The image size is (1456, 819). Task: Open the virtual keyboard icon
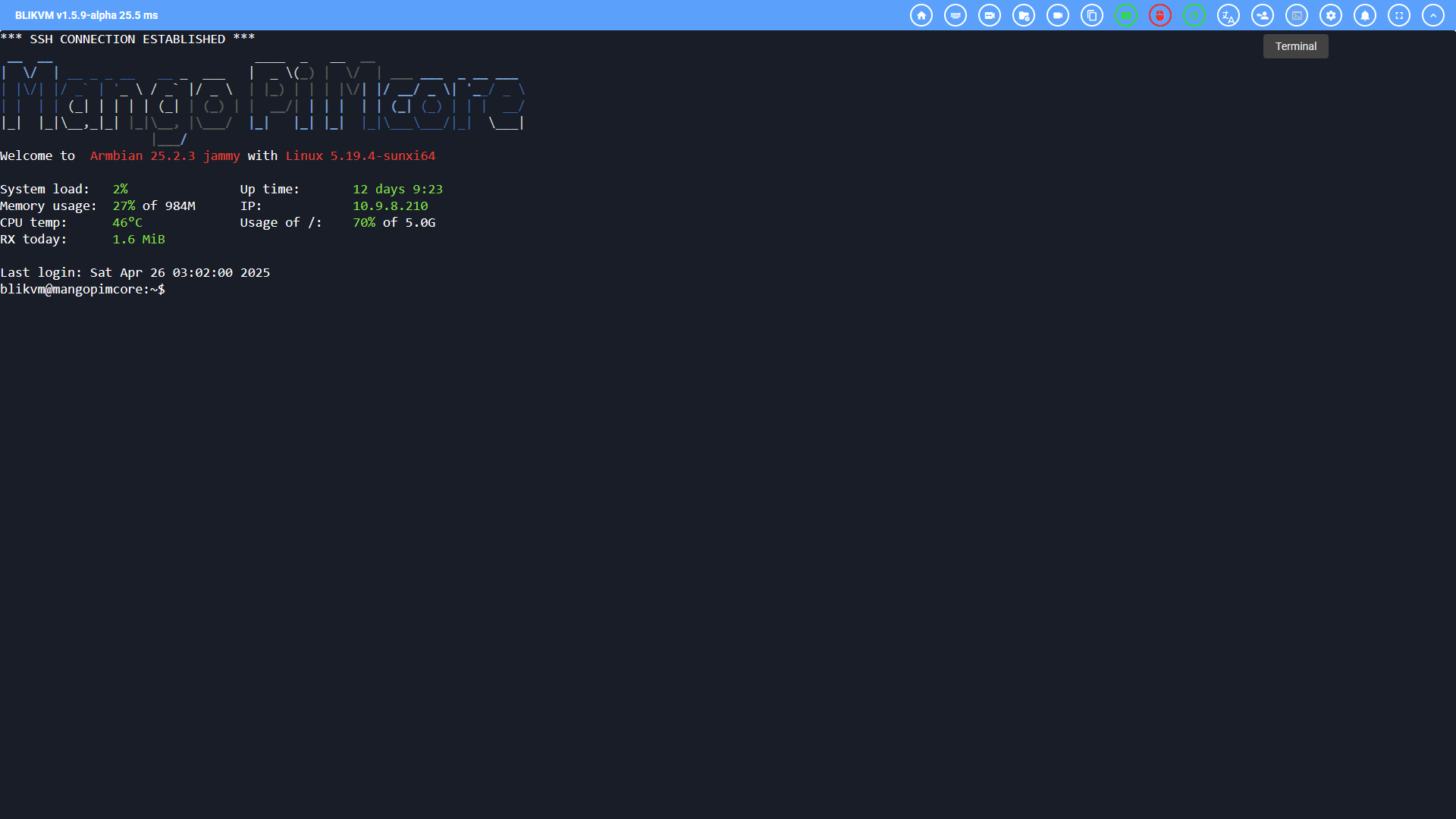pyautogui.click(x=955, y=15)
